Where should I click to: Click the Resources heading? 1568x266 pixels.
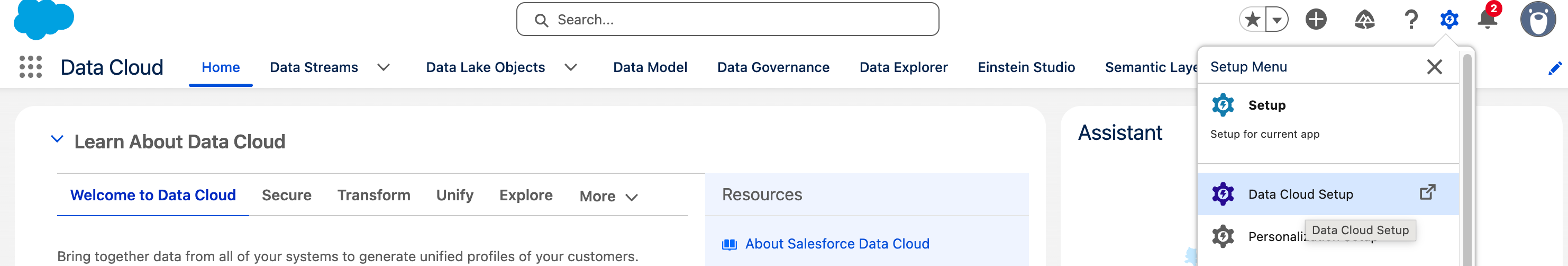pyautogui.click(x=762, y=194)
